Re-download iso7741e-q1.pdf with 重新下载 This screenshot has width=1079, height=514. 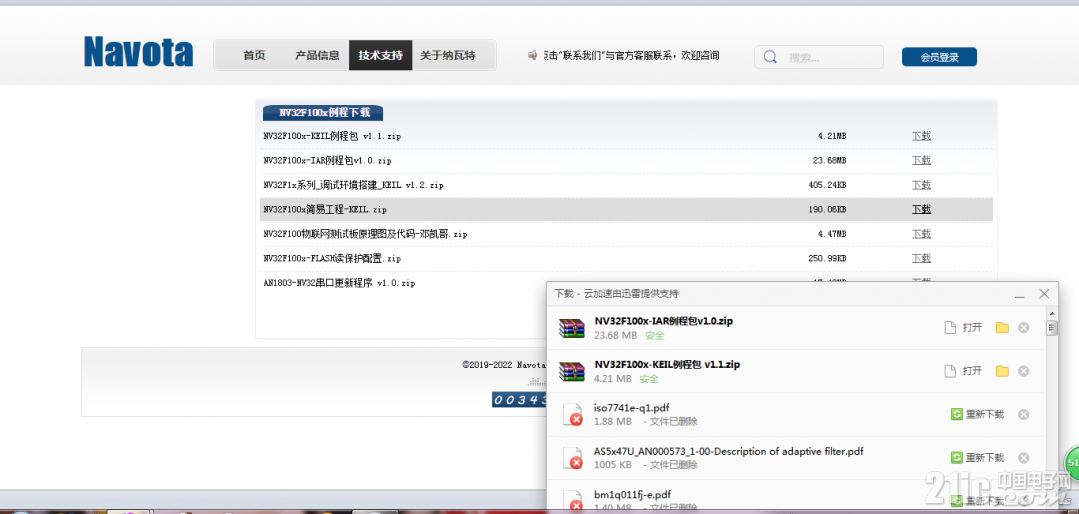click(977, 414)
